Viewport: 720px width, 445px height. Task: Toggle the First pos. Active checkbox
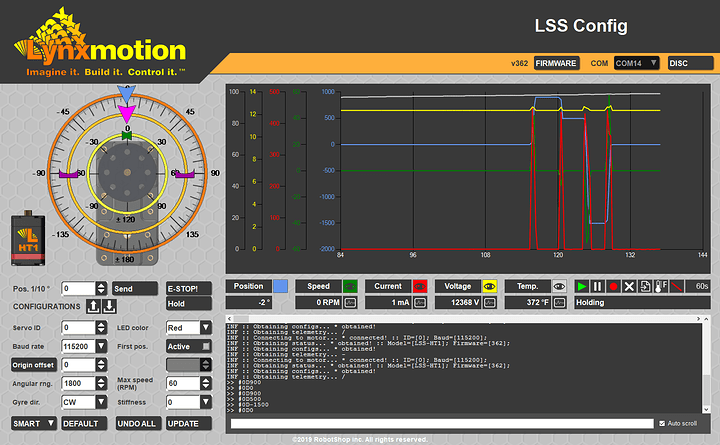pos(206,346)
